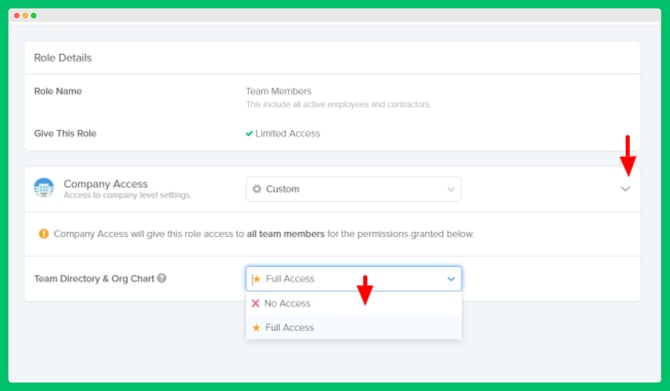Select the No Access option
This screenshot has height=391, width=670.
pos(353,303)
